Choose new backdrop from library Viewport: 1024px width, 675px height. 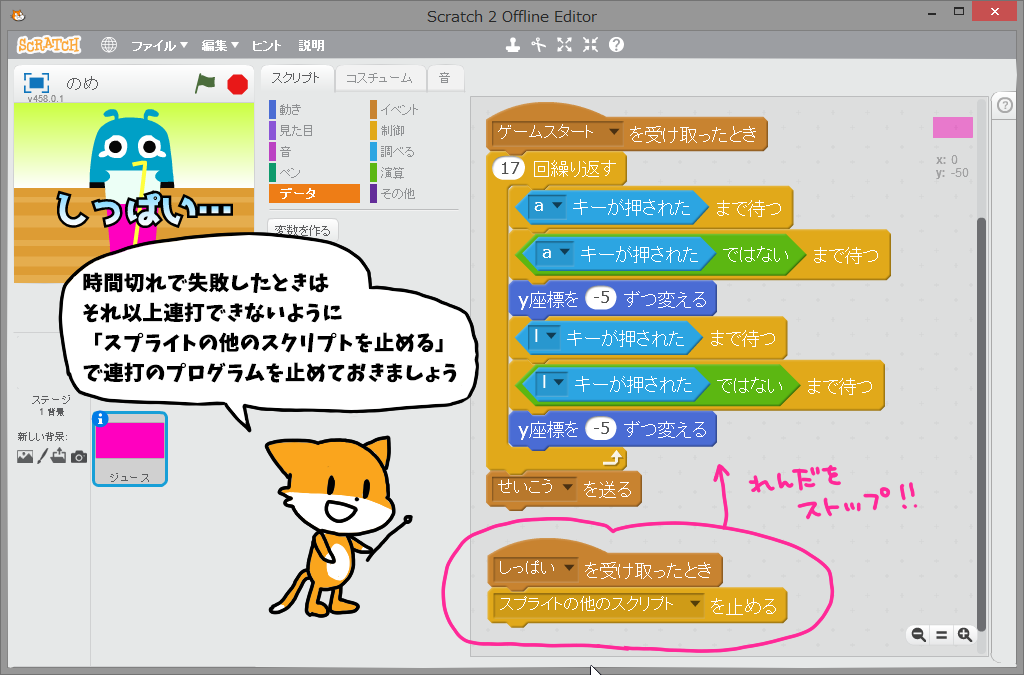[25, 456]
